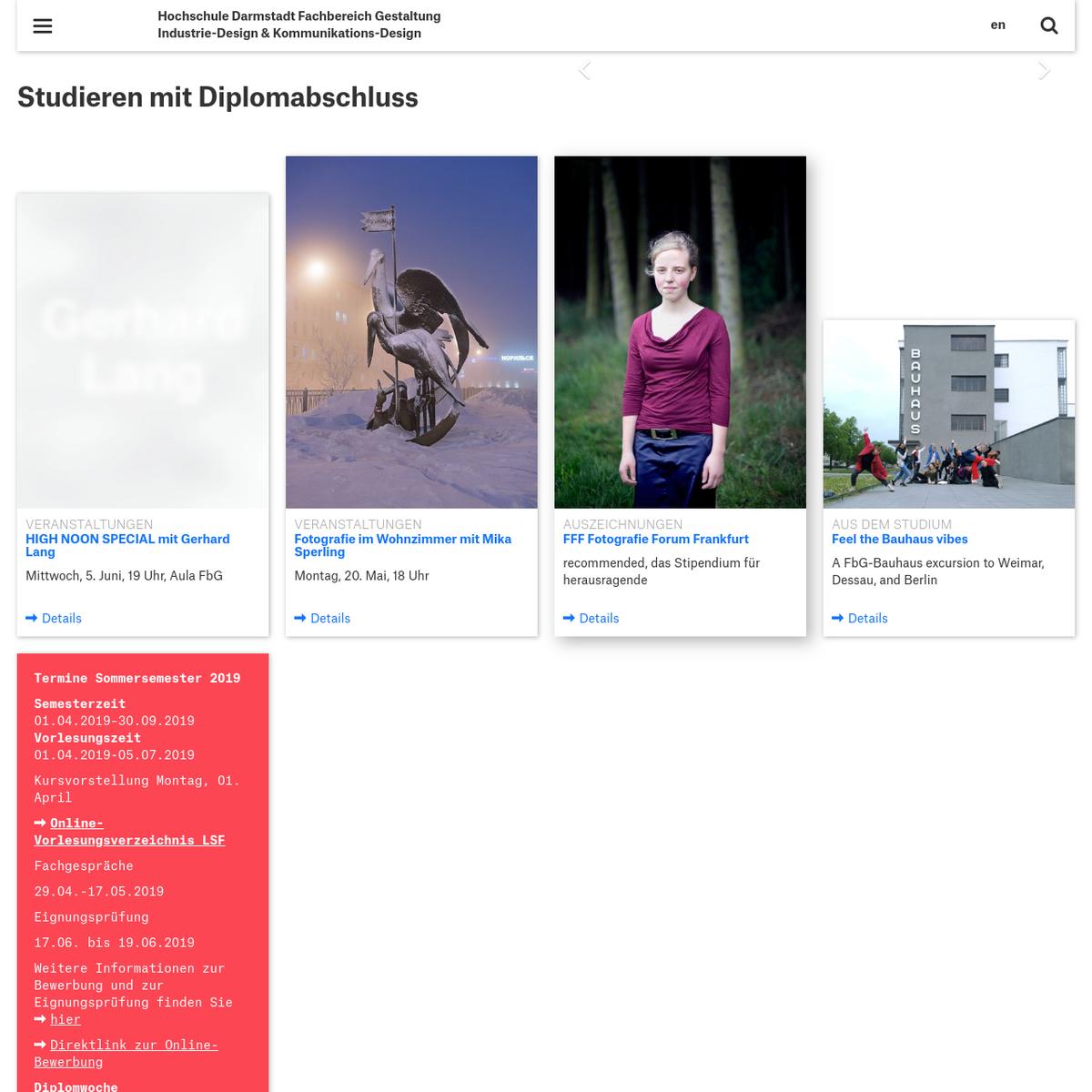
Task: Open 'Feel the Bauhaus vibes' article link
Action: pyautogui.click(x=900, y=539)
